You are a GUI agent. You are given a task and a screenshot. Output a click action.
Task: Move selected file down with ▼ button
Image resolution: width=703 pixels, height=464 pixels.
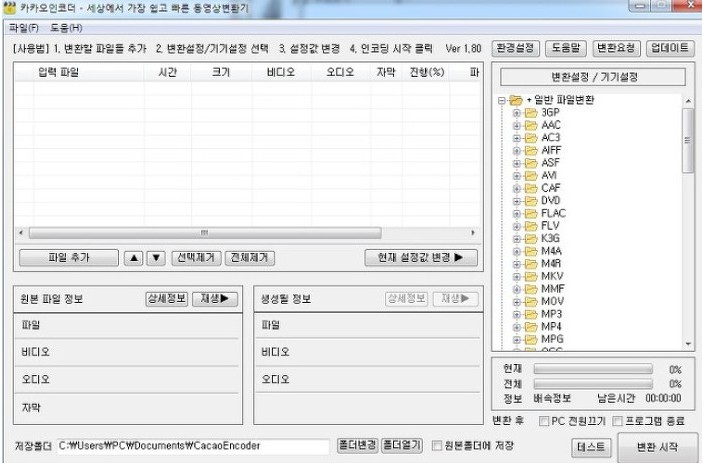coord(156,258)
